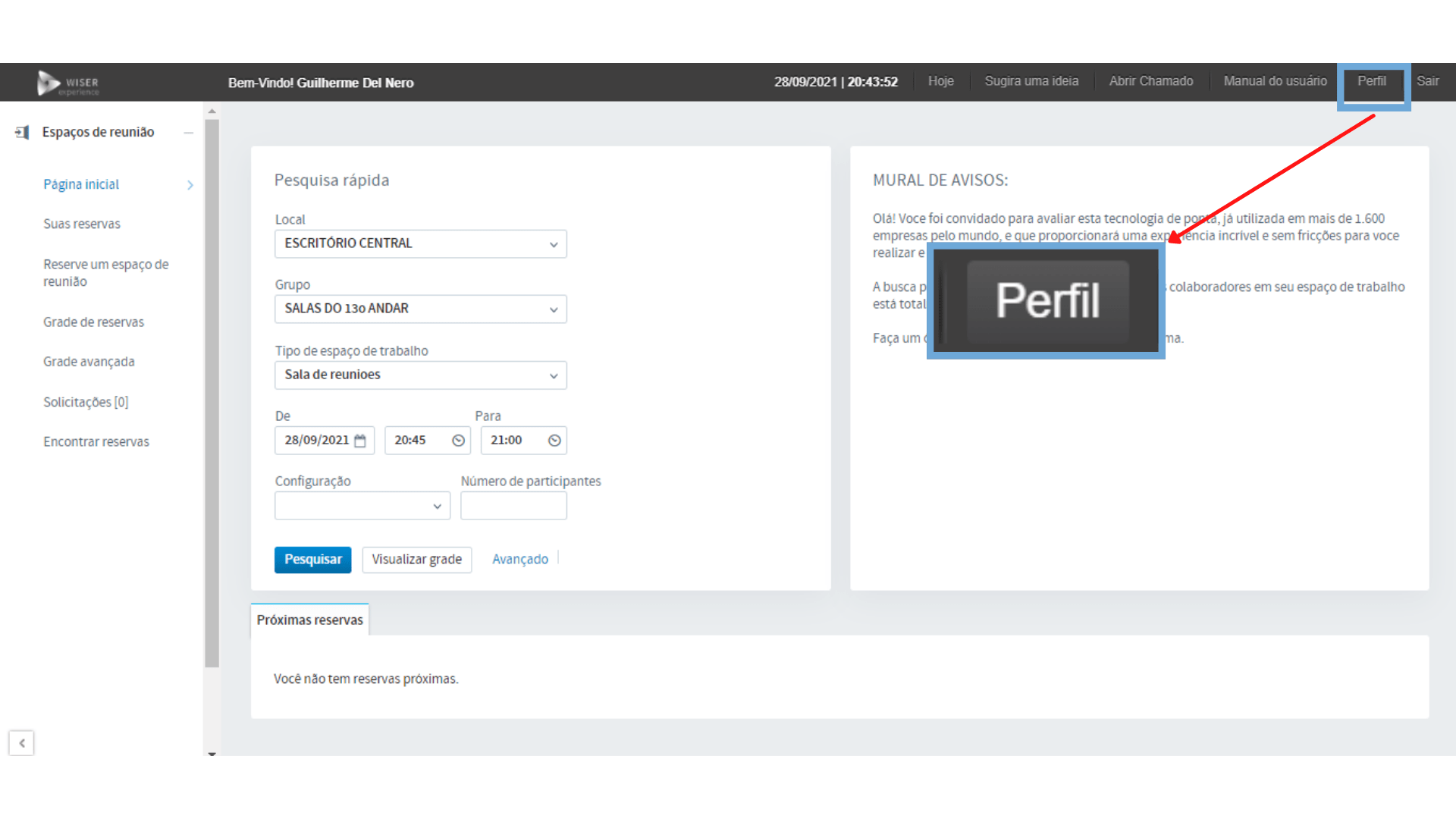This screenshot has width=1456, height=819.
Task: Click the Número de participantes field
Action: click(513, 506)
